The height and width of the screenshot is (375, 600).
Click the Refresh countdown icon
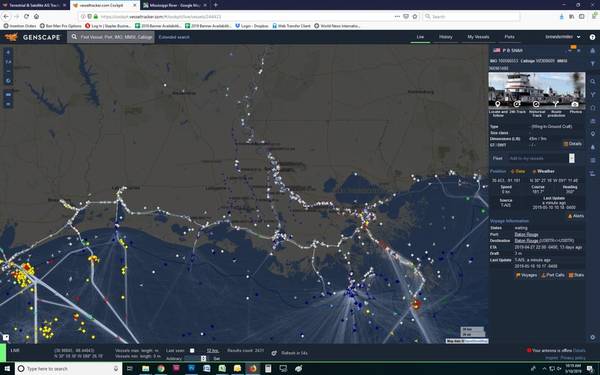[274, 353]
